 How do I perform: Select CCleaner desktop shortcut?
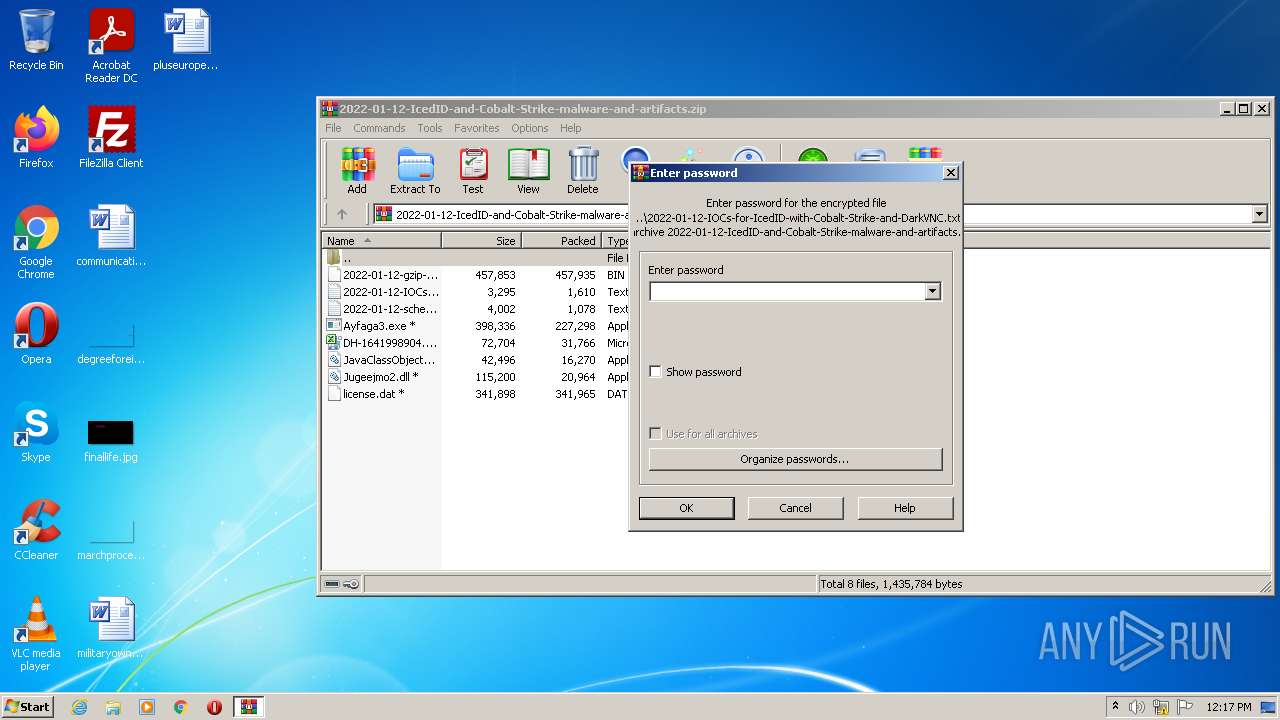coord(36,530)
